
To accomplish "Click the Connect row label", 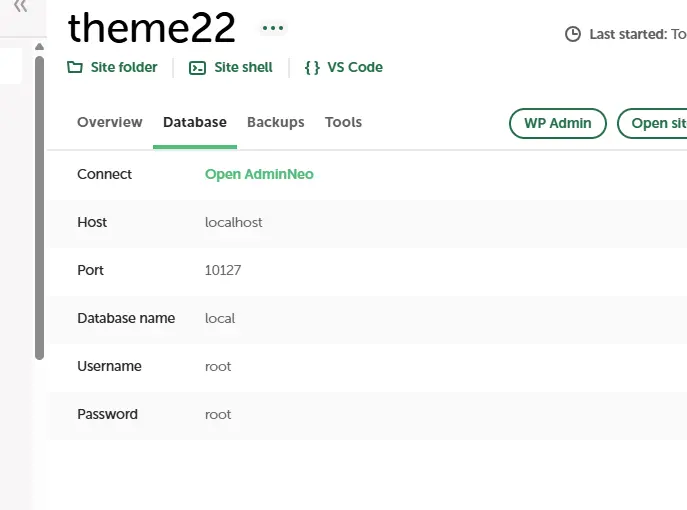I will click(x=104, y=174).
